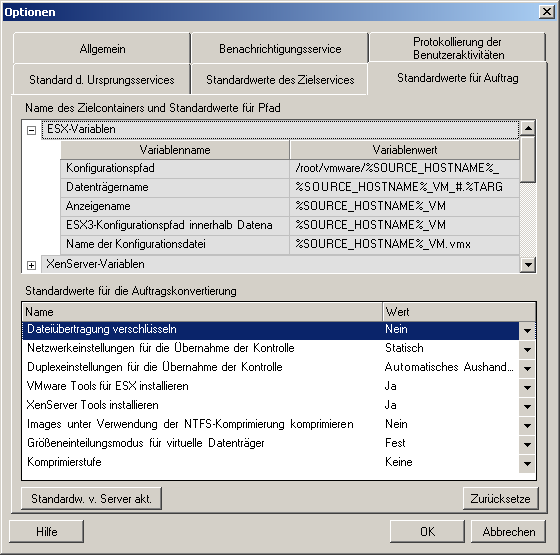Click the Wert column header
This screenshot has width=560, height=555.
point(459,312)
